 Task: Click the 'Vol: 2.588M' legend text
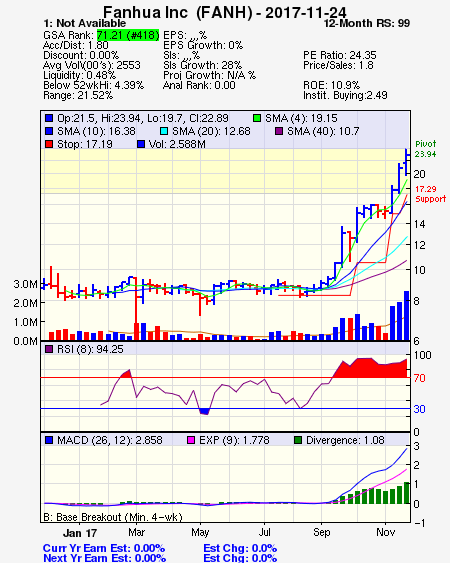click(x=177, y=144)
